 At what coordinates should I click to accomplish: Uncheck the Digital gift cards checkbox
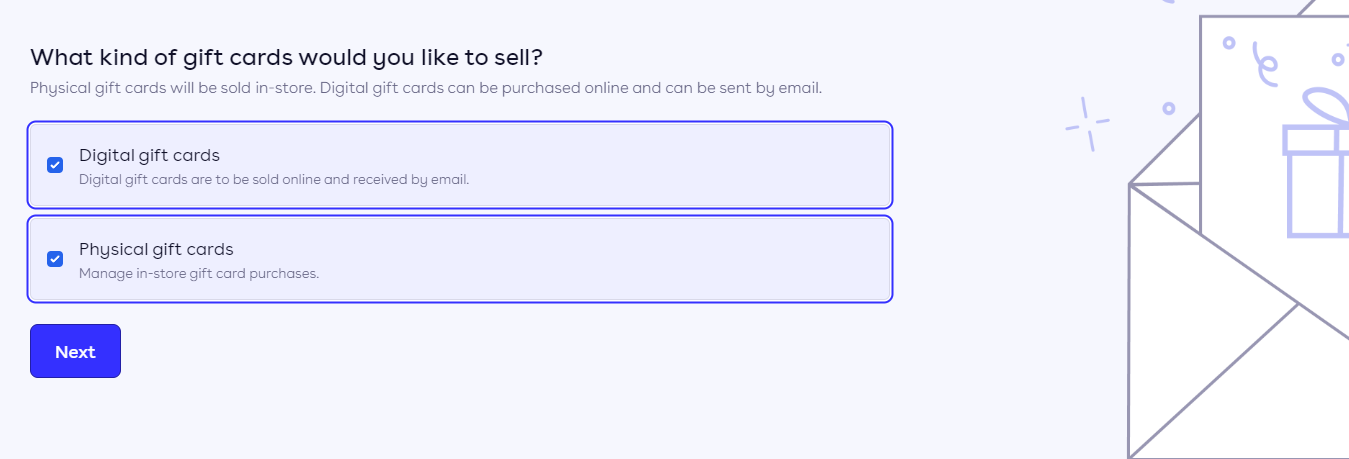click(x=55, y=165)
